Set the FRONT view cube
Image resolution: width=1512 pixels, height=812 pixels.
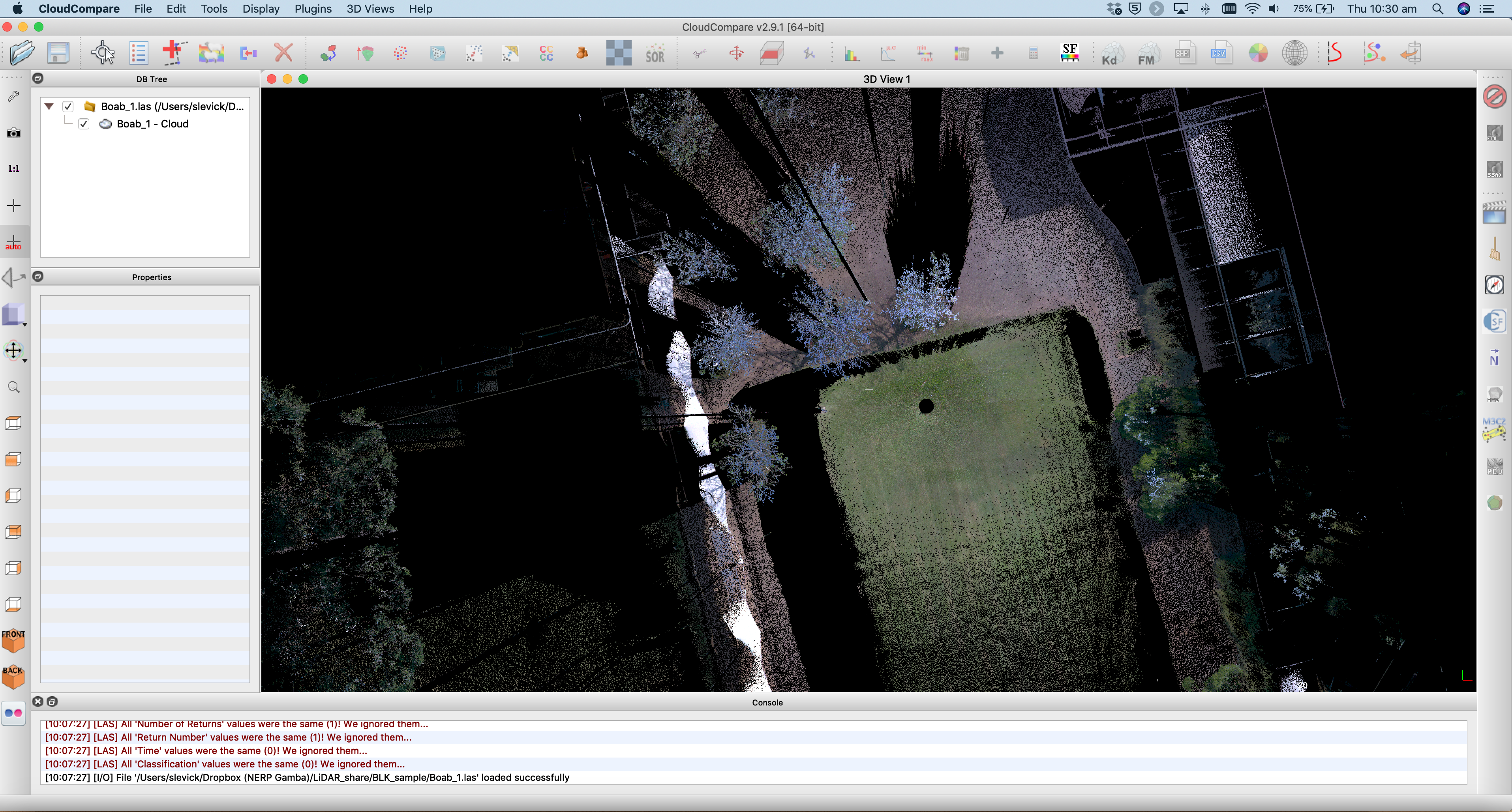click(13, 641)
